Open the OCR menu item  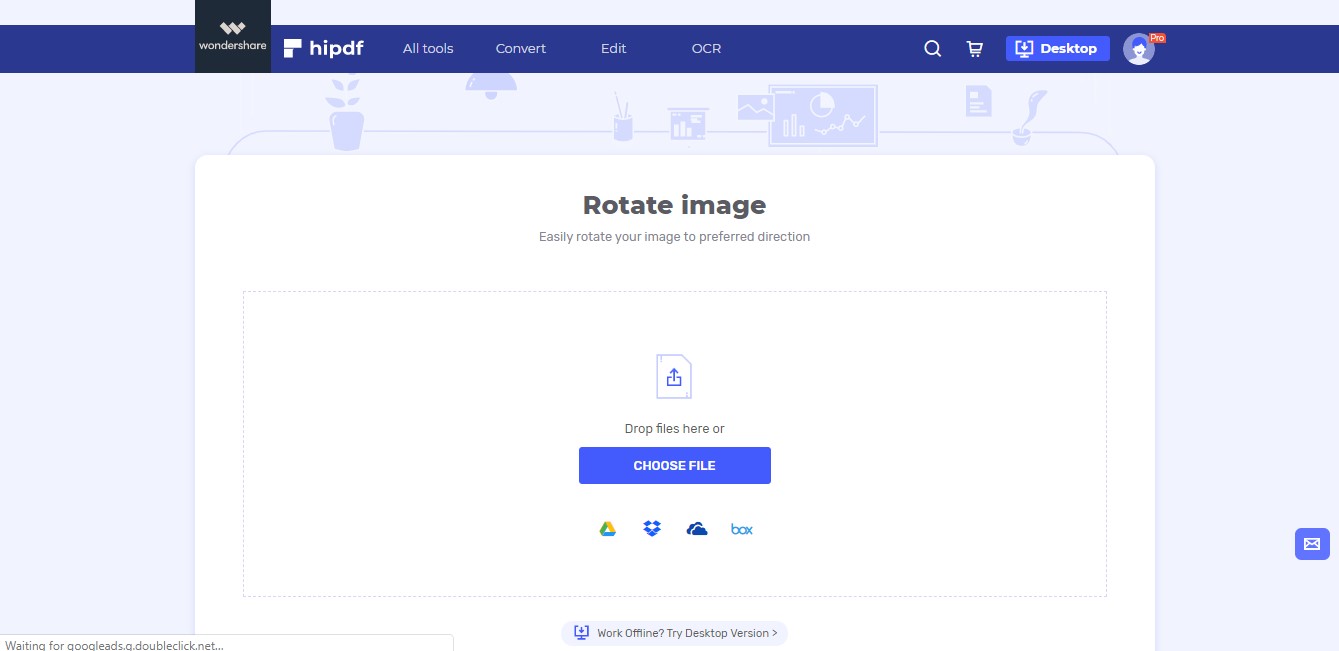706,48
